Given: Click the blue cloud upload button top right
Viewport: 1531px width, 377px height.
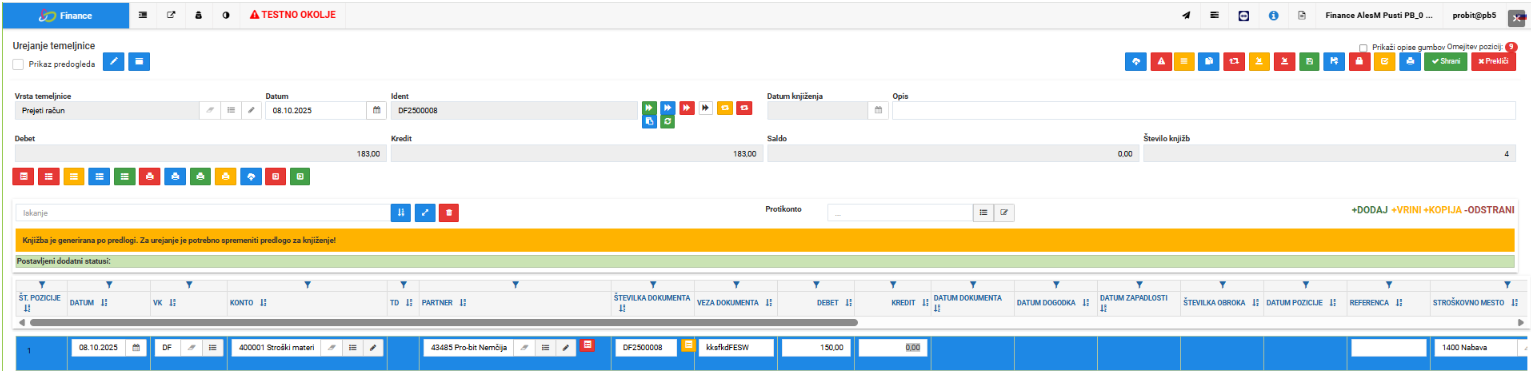Looking at the screenshot, I should click(x=1137, y=61).
